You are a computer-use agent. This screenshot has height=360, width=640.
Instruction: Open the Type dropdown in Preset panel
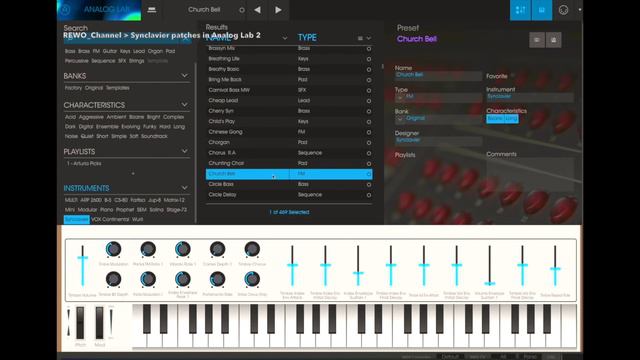(400, 97)
